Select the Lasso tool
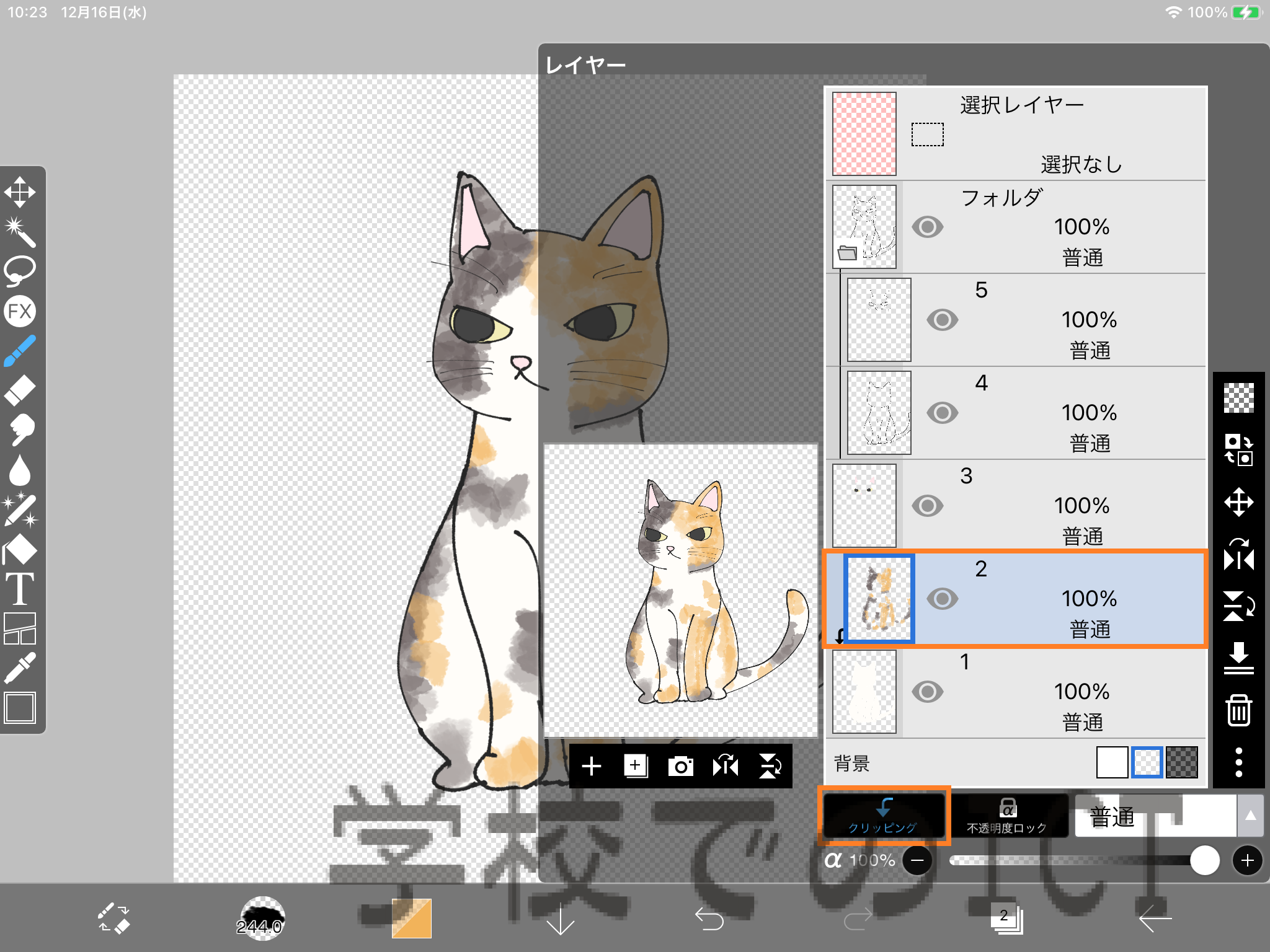Viewport: 1270px width, 952px height. pyautogui.click(x=20, y=271)
